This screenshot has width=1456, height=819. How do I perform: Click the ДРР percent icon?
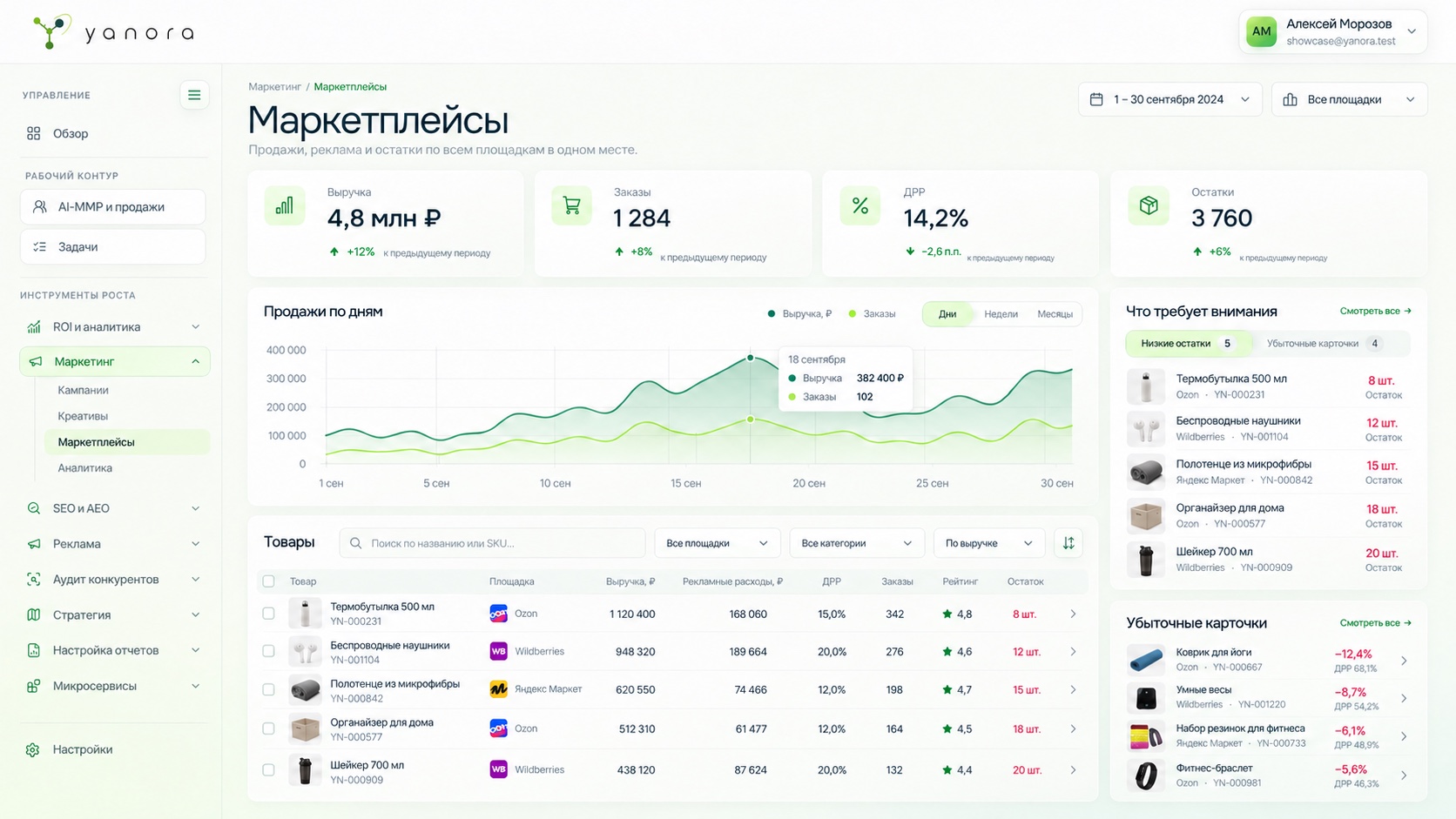[860, 205]
